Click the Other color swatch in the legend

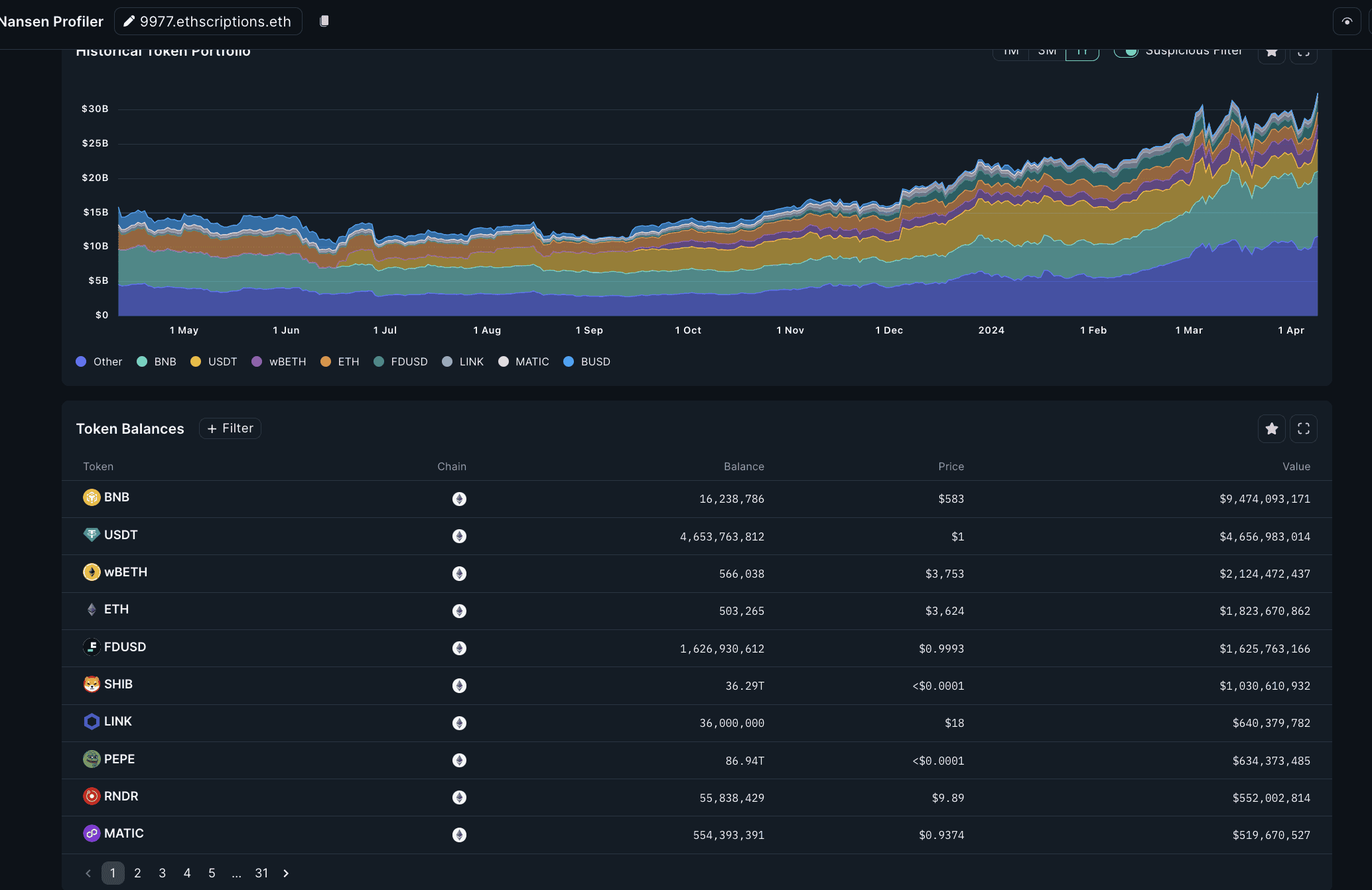coord(81,361)
